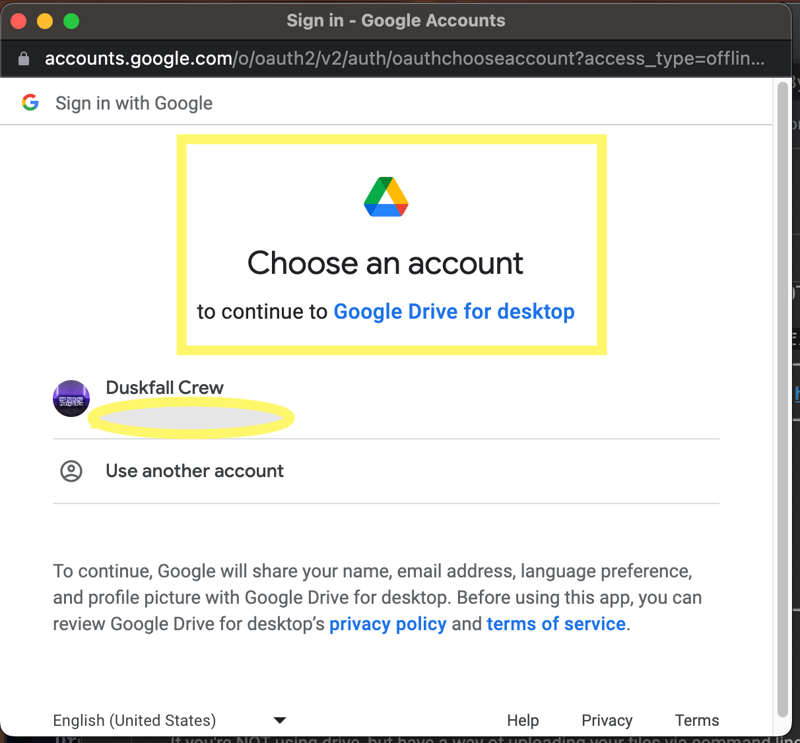Click the language dropdown arrow
This screenshot has width=800, height=743.
pyautogui.click(x=280, y=720)
